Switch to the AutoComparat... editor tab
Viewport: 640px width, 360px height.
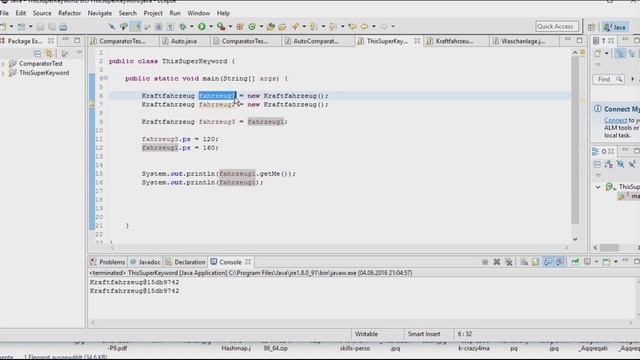point(316,41)
